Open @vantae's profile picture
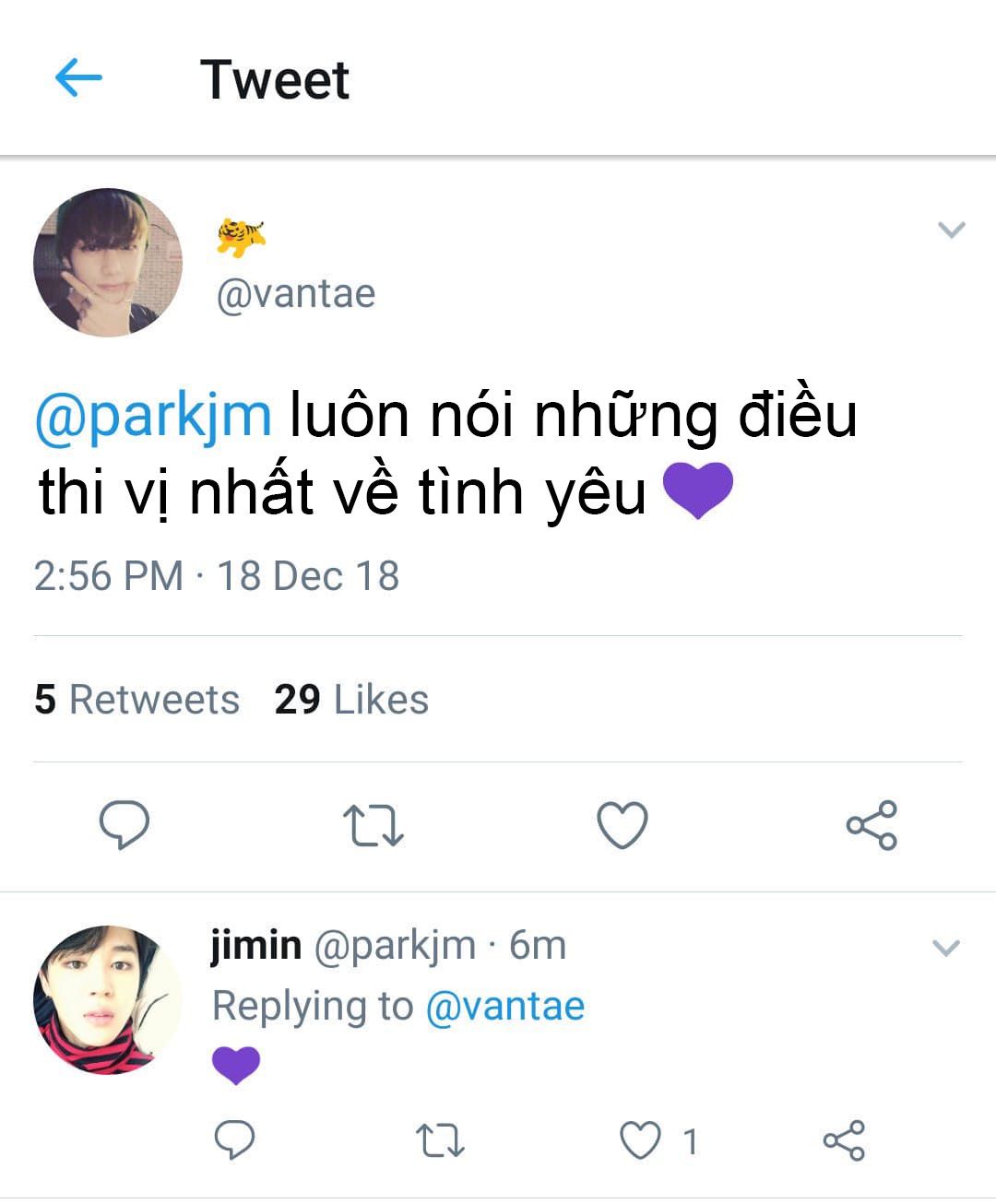Image resolution: width=996 pixels, height=1204 pixels. click(x=108, y=263)
